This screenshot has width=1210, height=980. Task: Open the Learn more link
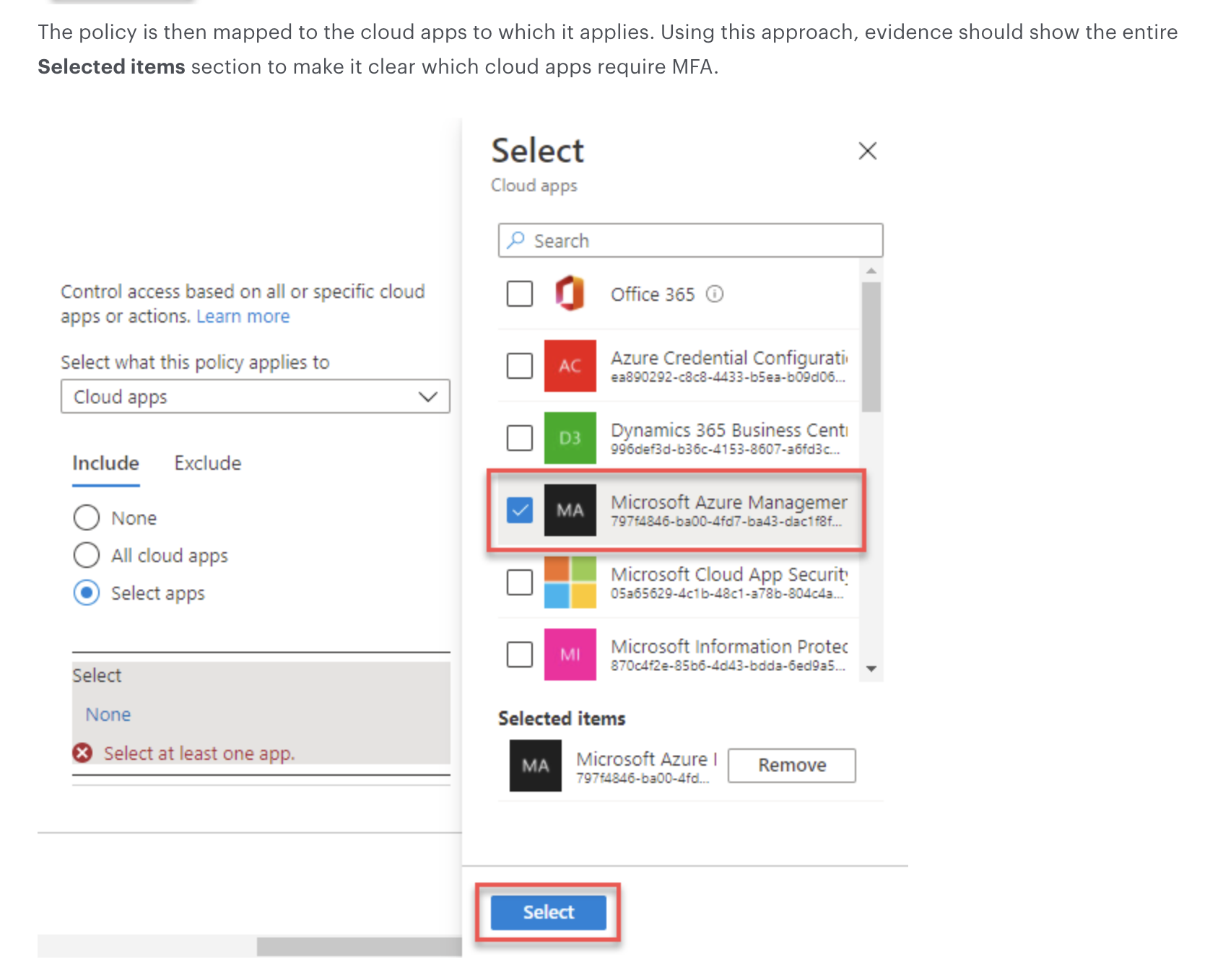point(243,316)
